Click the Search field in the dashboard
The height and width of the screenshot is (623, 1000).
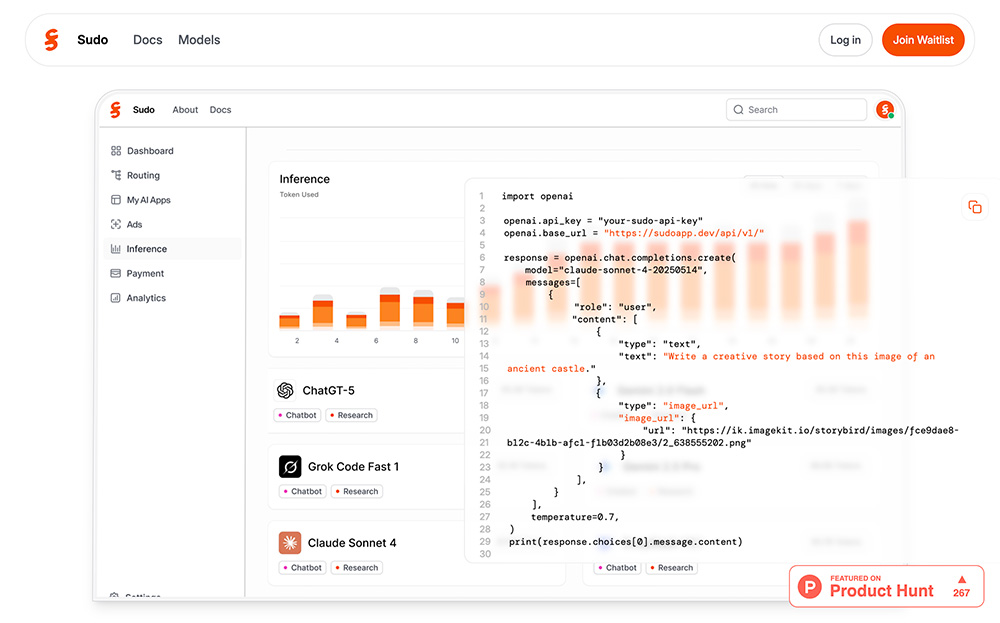[x=796, y=110]
